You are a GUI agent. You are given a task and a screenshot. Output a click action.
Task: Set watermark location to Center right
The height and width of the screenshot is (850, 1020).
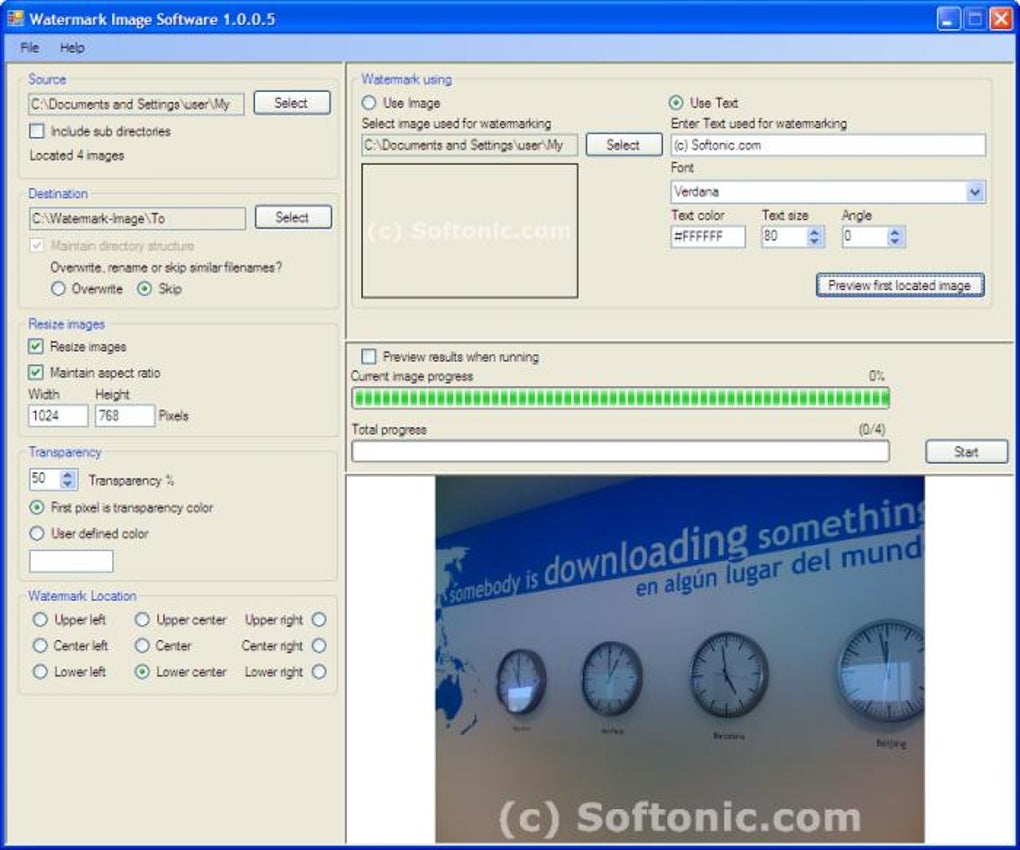click(319, 646)
